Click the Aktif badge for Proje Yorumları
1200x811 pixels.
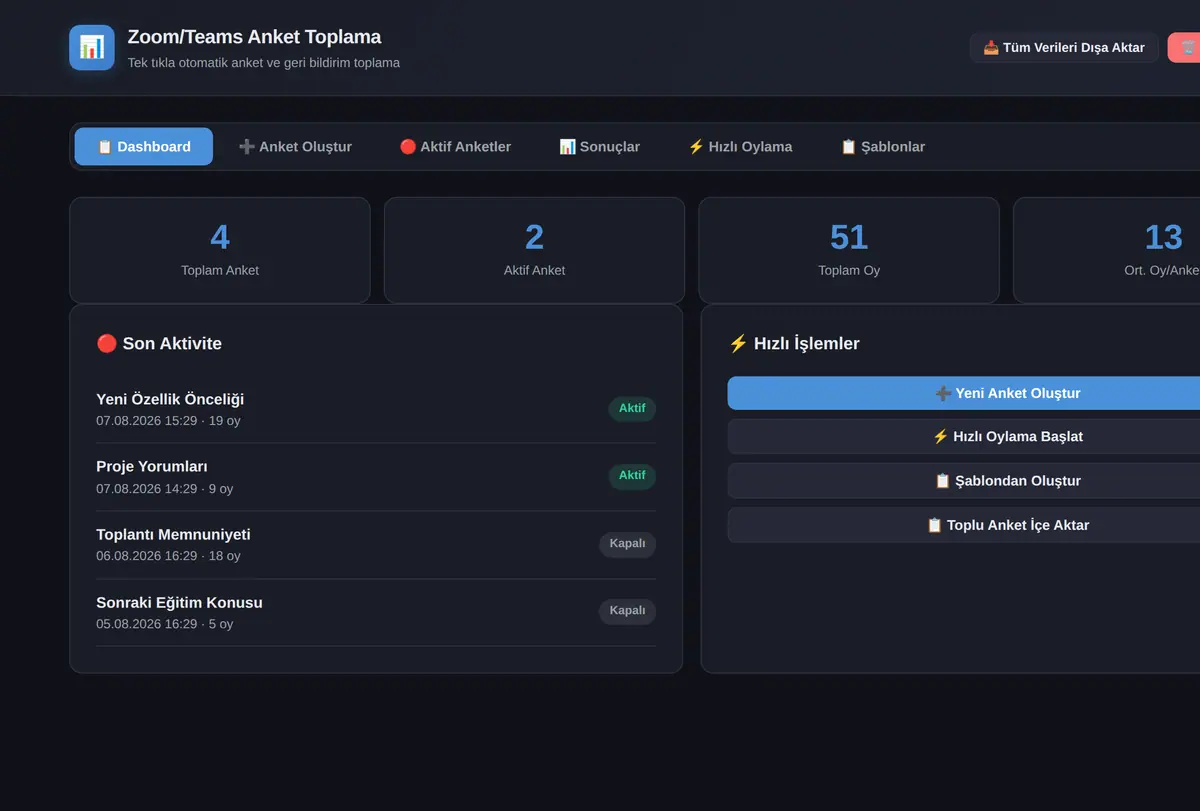click(x=632, y=476)
